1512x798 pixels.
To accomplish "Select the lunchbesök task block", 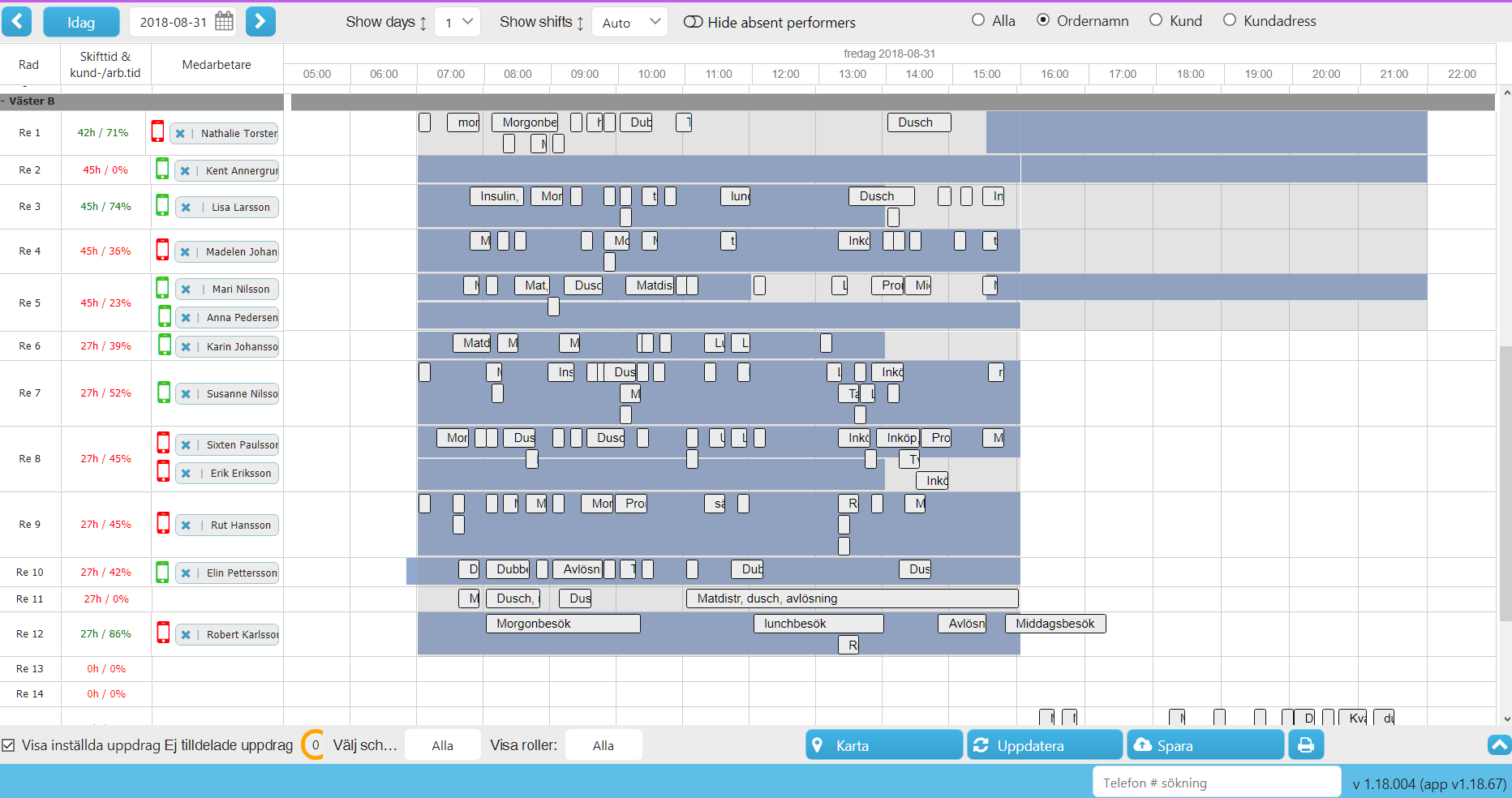I will pyautogui.click(x=818, y=624).
